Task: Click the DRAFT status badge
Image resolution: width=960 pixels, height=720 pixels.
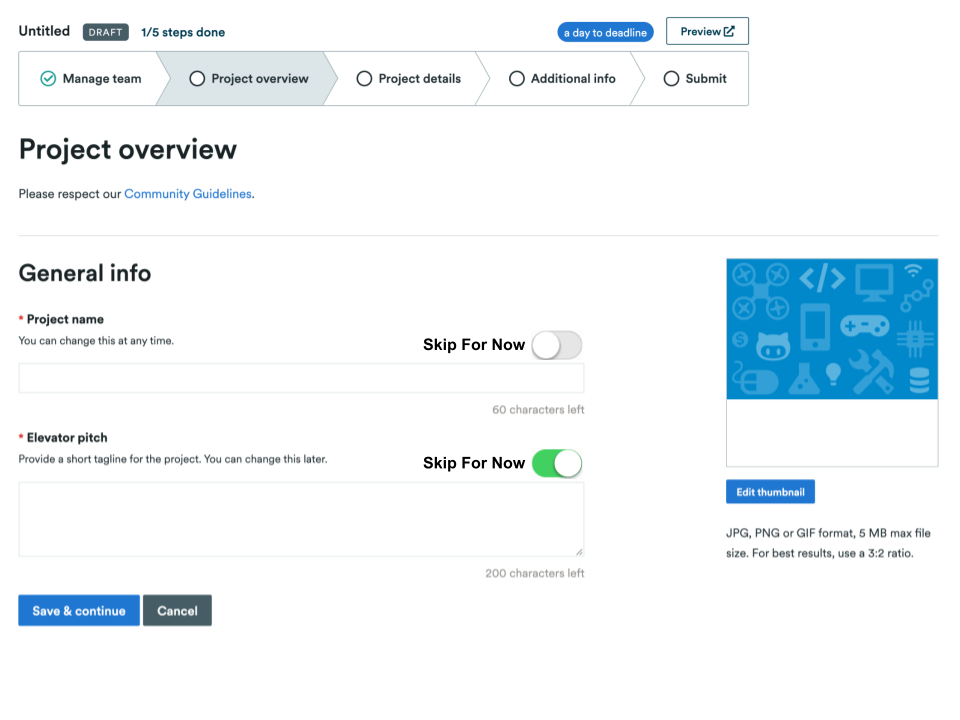Action: click(106, 32)
